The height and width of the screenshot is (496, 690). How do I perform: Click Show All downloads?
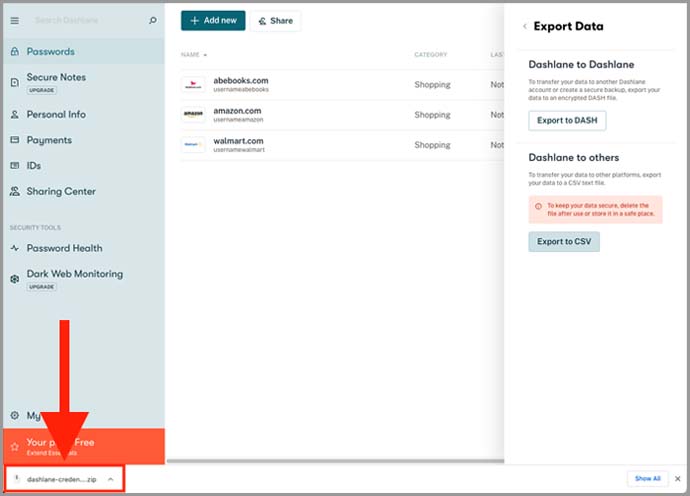pyautogui.click(x=647, y=478)
